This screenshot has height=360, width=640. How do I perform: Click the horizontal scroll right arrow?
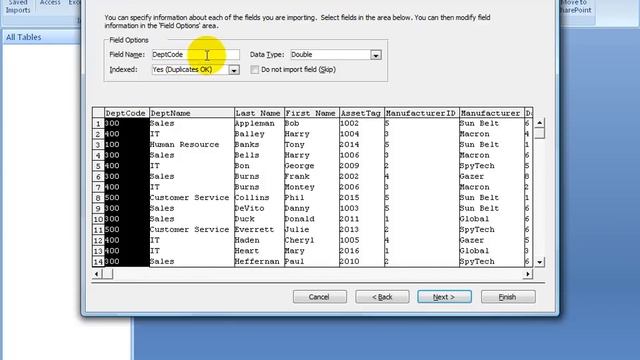click(x=528, y=274)
